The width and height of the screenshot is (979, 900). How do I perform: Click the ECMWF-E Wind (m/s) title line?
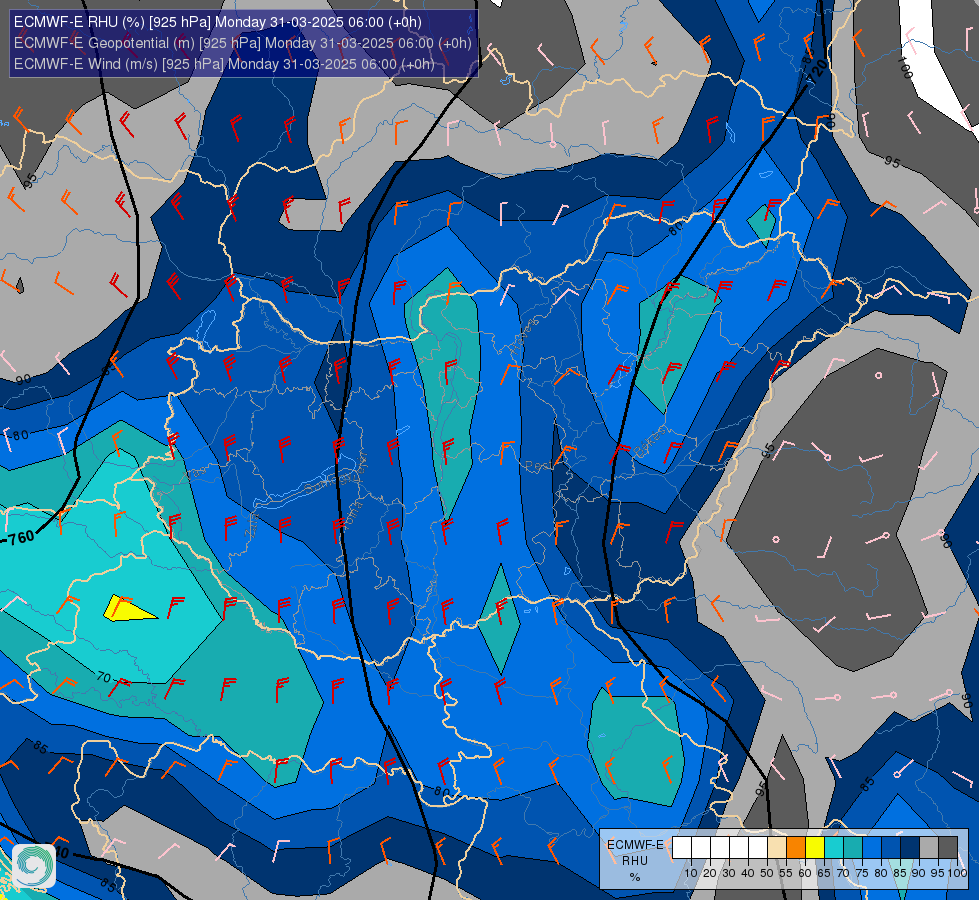point(224,64)
